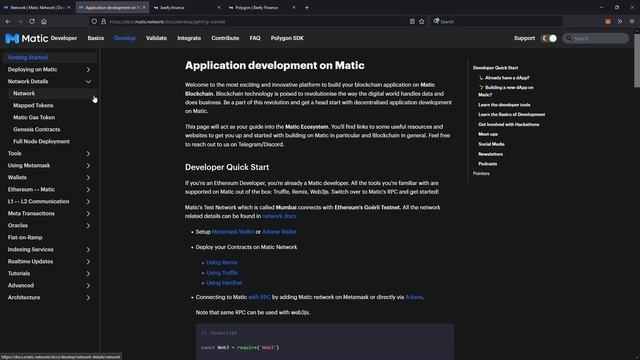Click the browser forward arrow

pyautogui.click(x=20, y=21)
